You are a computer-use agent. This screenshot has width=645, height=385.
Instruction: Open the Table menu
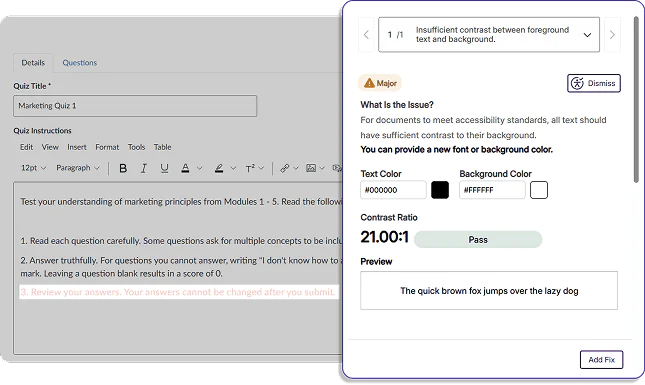click(x=162, y=147)
